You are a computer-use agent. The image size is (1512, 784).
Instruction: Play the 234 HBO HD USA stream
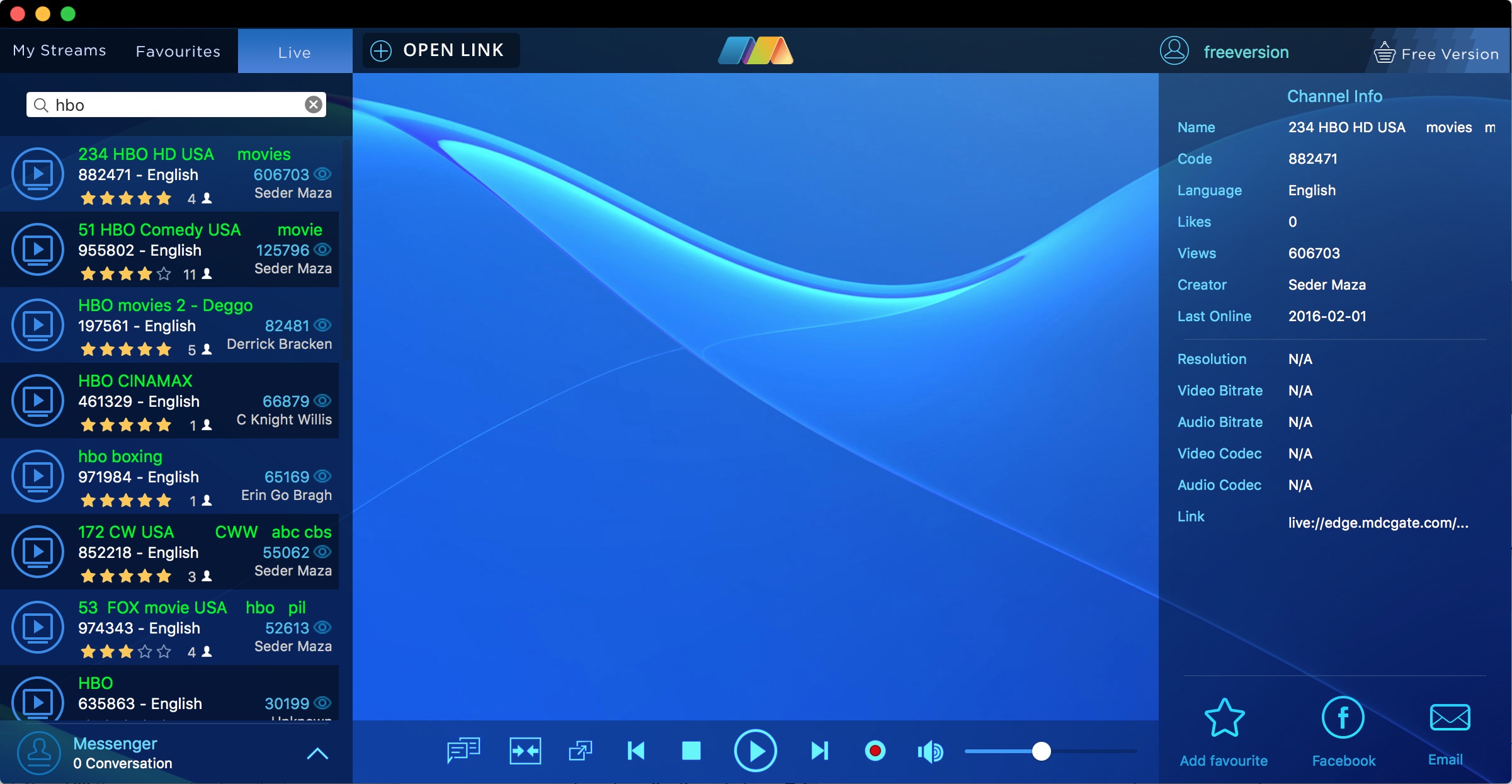pos(38,174)
